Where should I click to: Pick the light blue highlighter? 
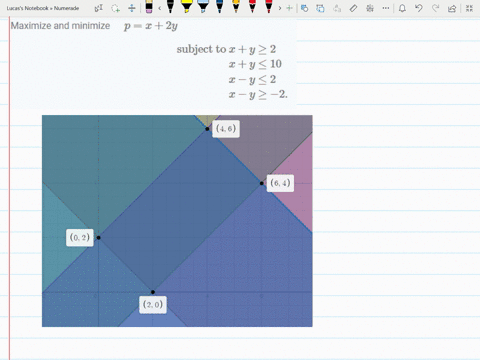[203, 7]
